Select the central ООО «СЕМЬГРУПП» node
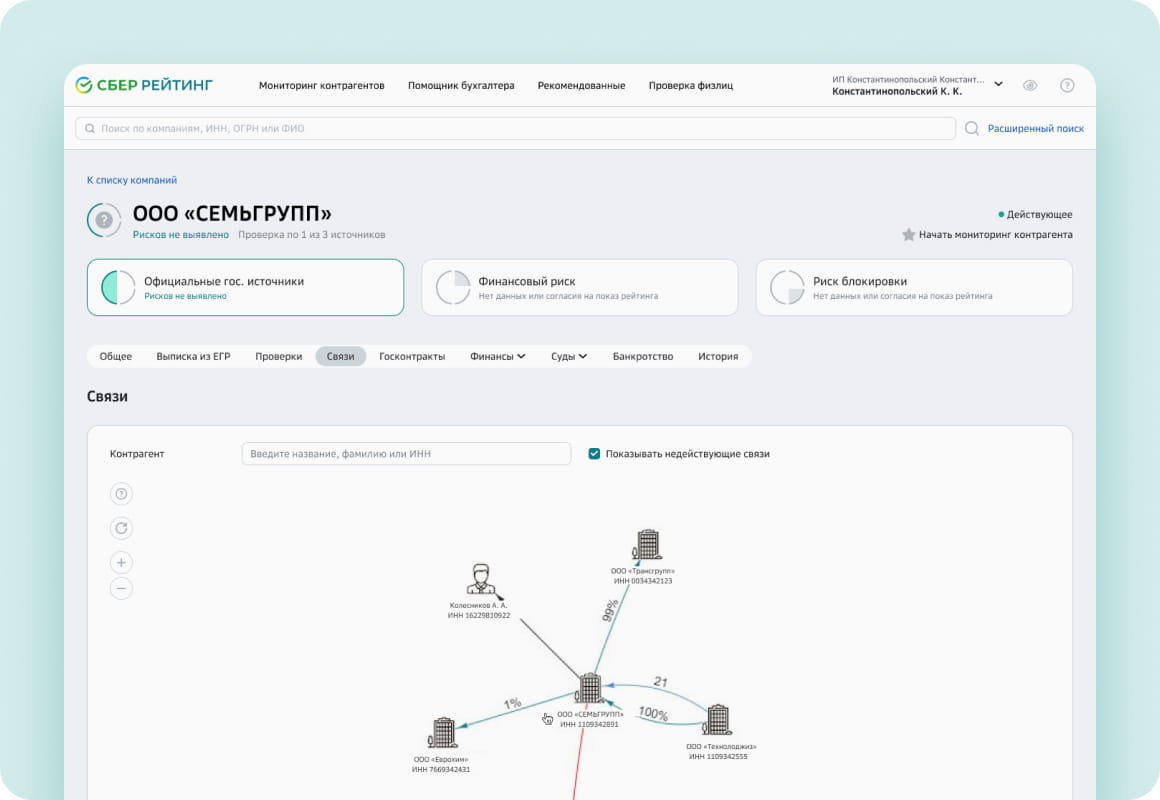 [x=590, y=688]
